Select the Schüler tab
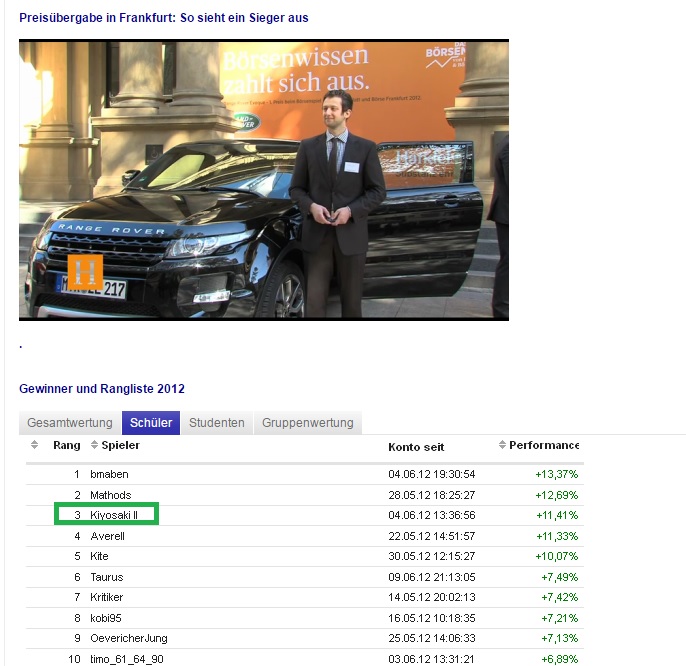686x666 pixels. tap(151, 423)
